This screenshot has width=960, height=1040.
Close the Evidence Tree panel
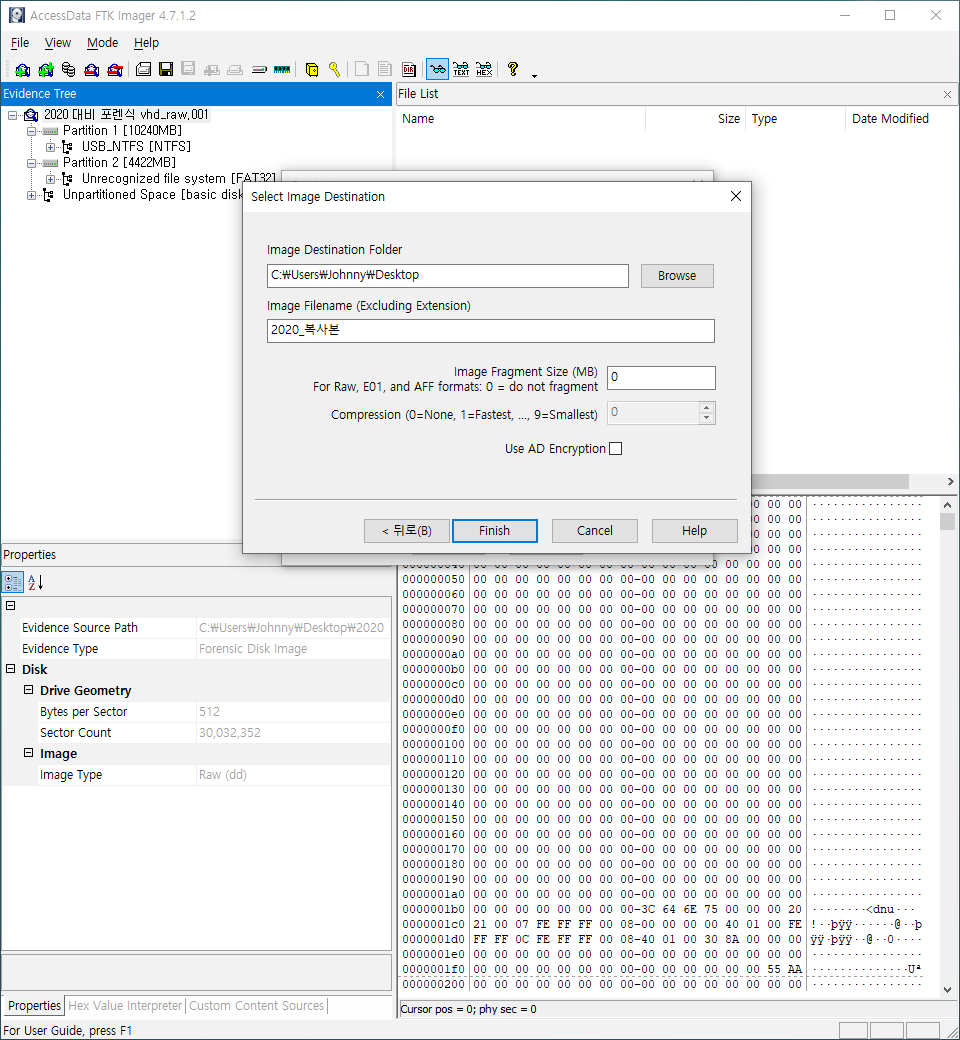(380, 95)
